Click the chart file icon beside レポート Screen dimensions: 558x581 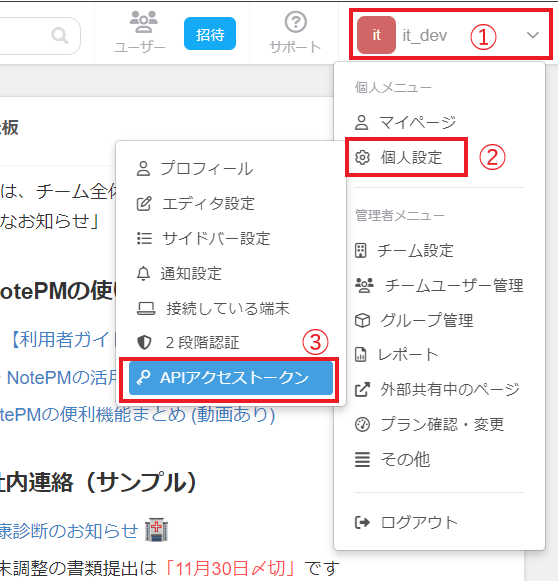(x=361, y=355)
